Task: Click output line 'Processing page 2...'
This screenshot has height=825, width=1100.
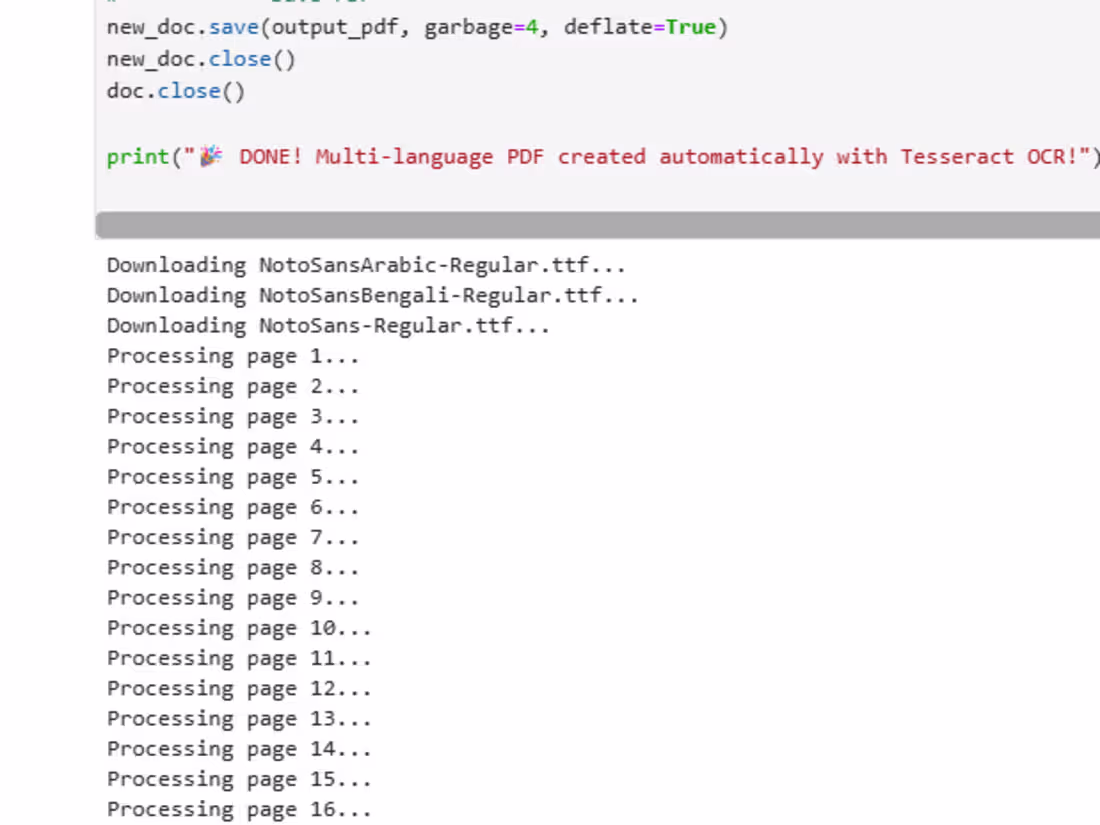Action: pyautogui.click(x=233, y=387)
